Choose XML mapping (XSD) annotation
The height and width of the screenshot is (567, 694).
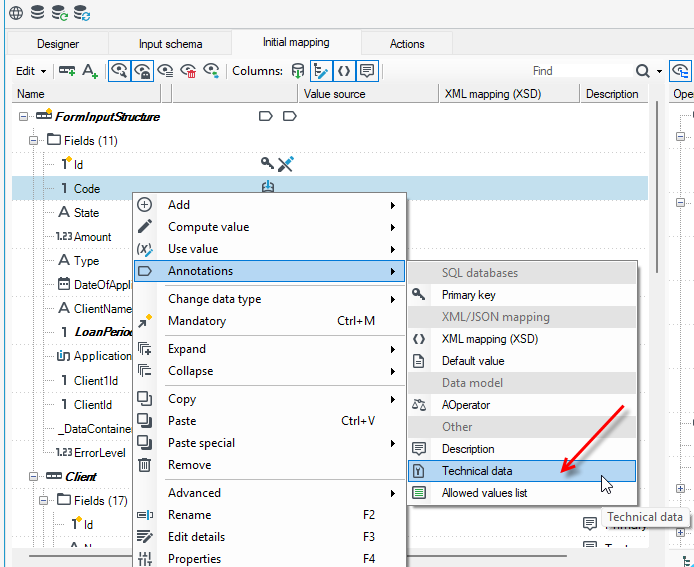click(522, 339)
